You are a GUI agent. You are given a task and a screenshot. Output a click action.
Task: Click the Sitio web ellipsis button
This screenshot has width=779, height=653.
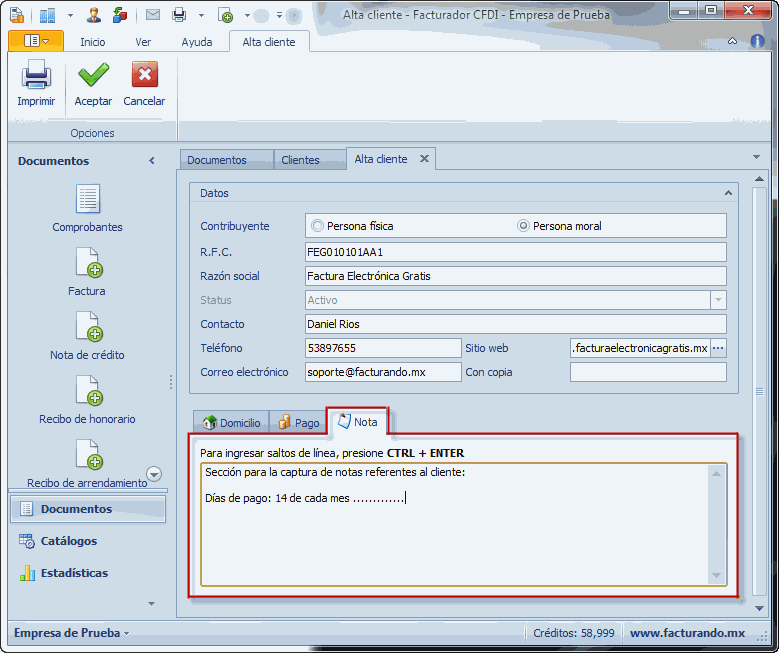tap(718, 348)
